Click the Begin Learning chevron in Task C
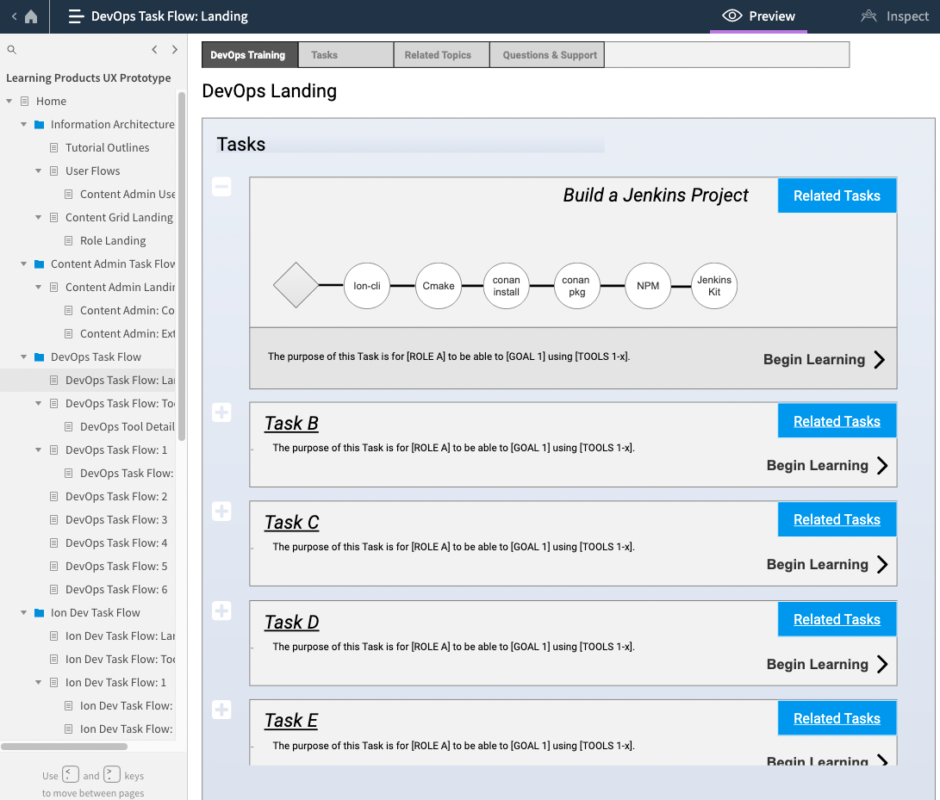The height and width of the screenshot is (800, 940). pos(882,564)
